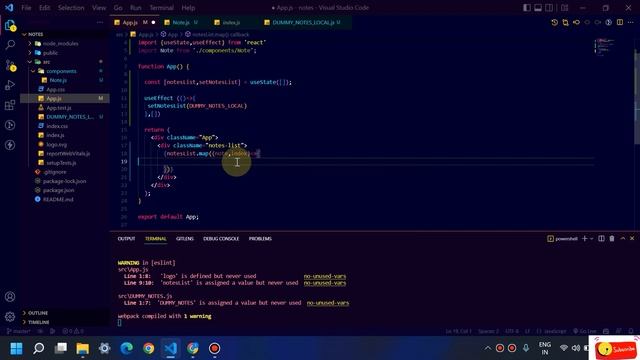Open Note.js in the explorer tree
640x360 pixels.
click(x=65, y=80)
